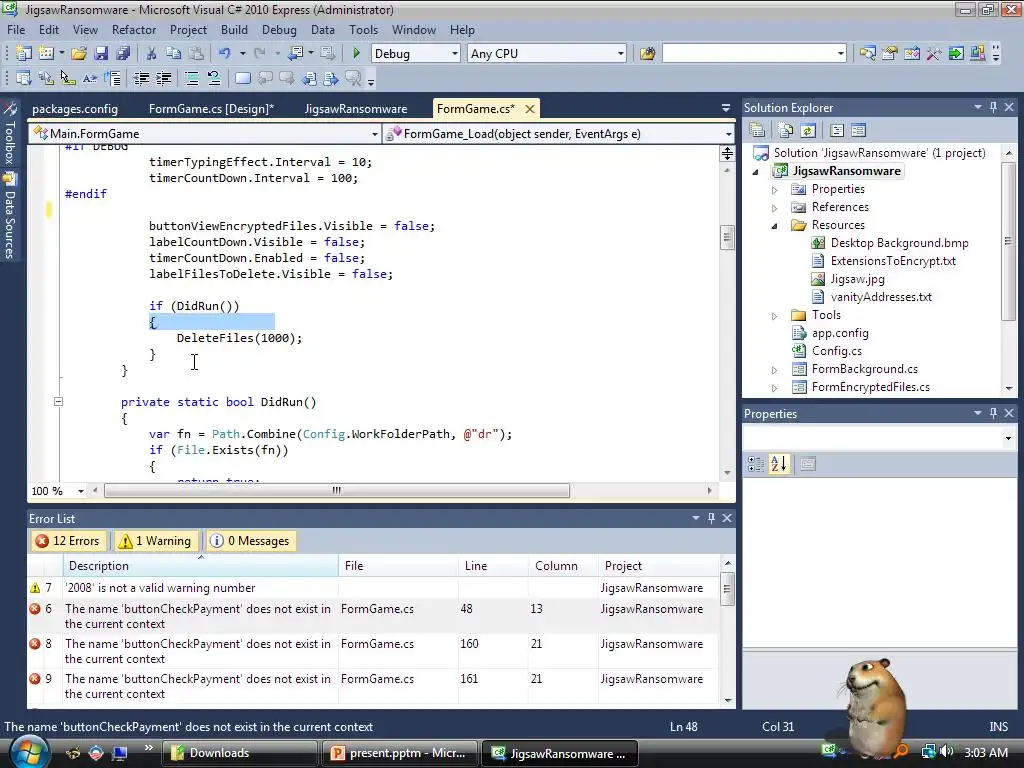Viewport: 1024px width, 768px height.
Task: Click the Open File folder icon
Action: click(78, 54)
